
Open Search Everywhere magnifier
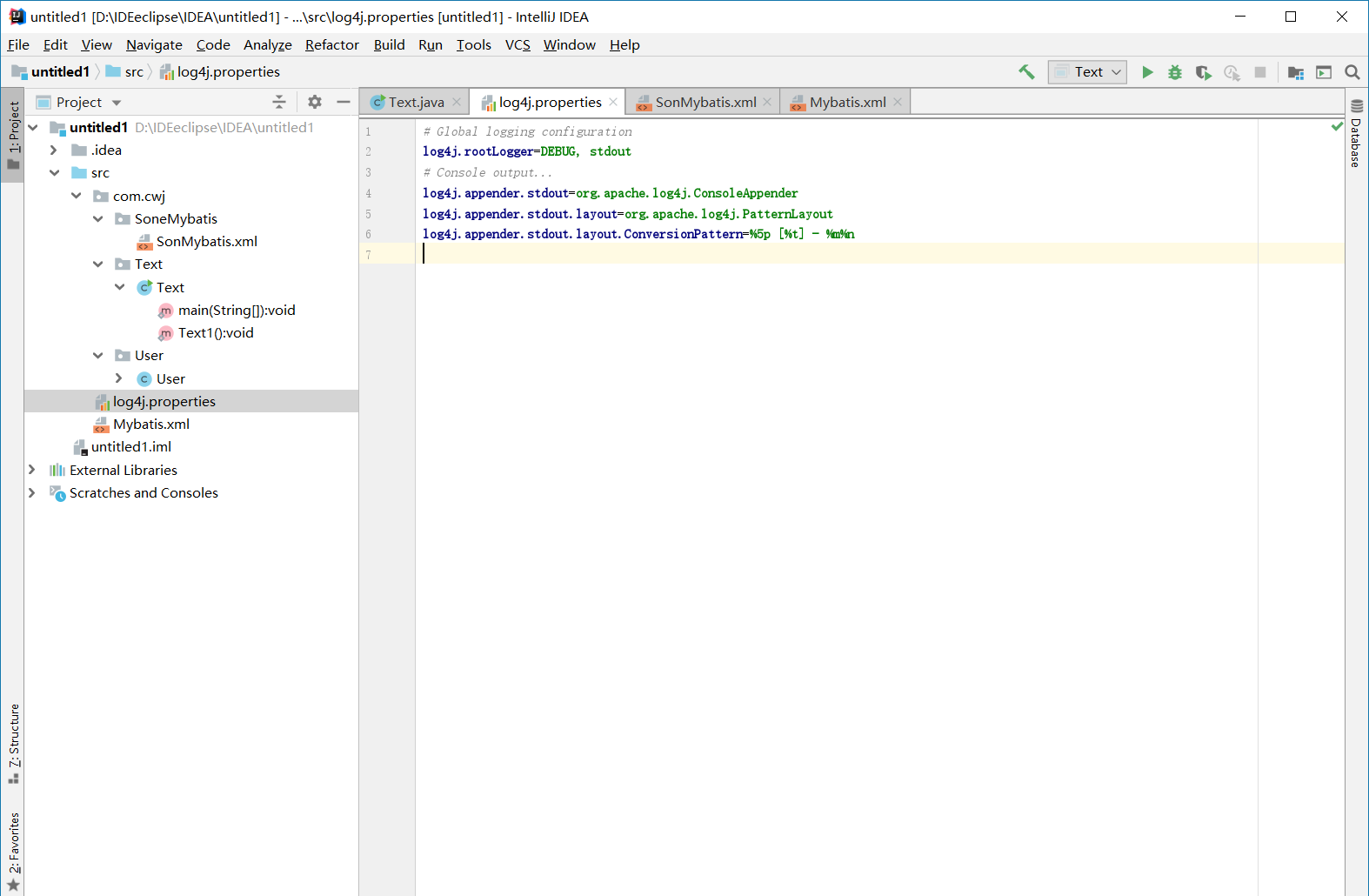tap(1352, 72)
